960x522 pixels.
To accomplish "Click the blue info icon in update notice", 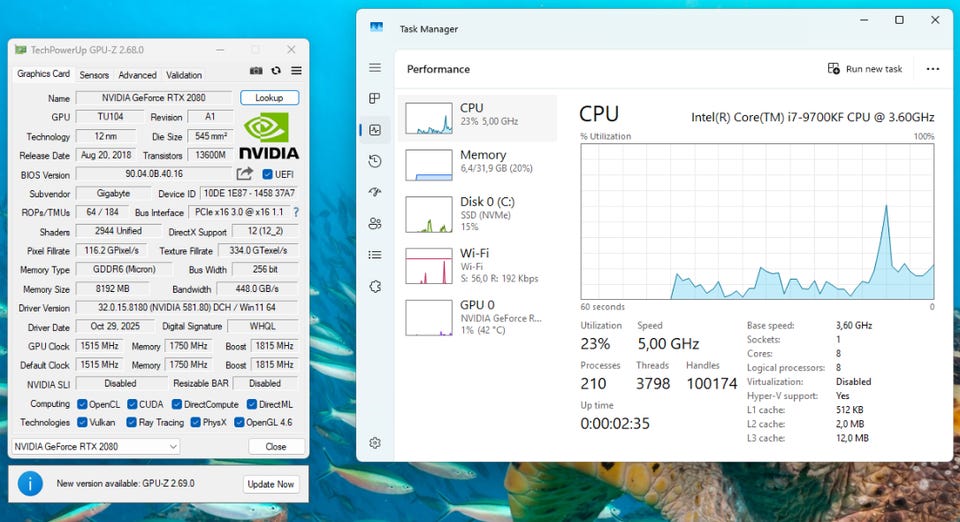I will point(30,483).
